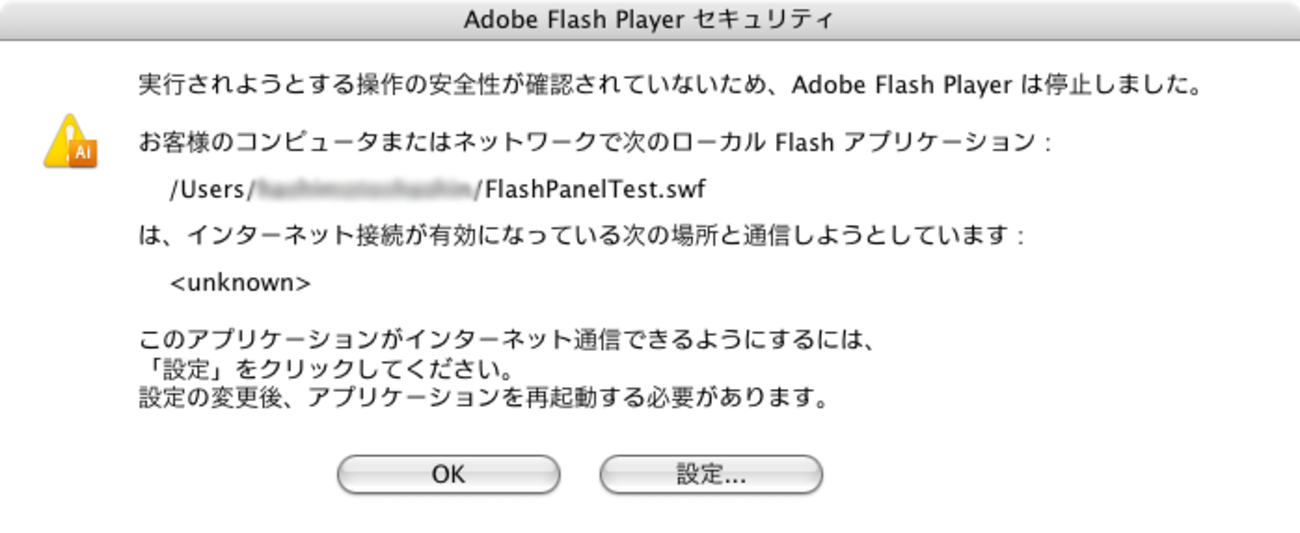Click the /Users path prefix
The width and height of the screenshot is (1300, 533).
207,189
